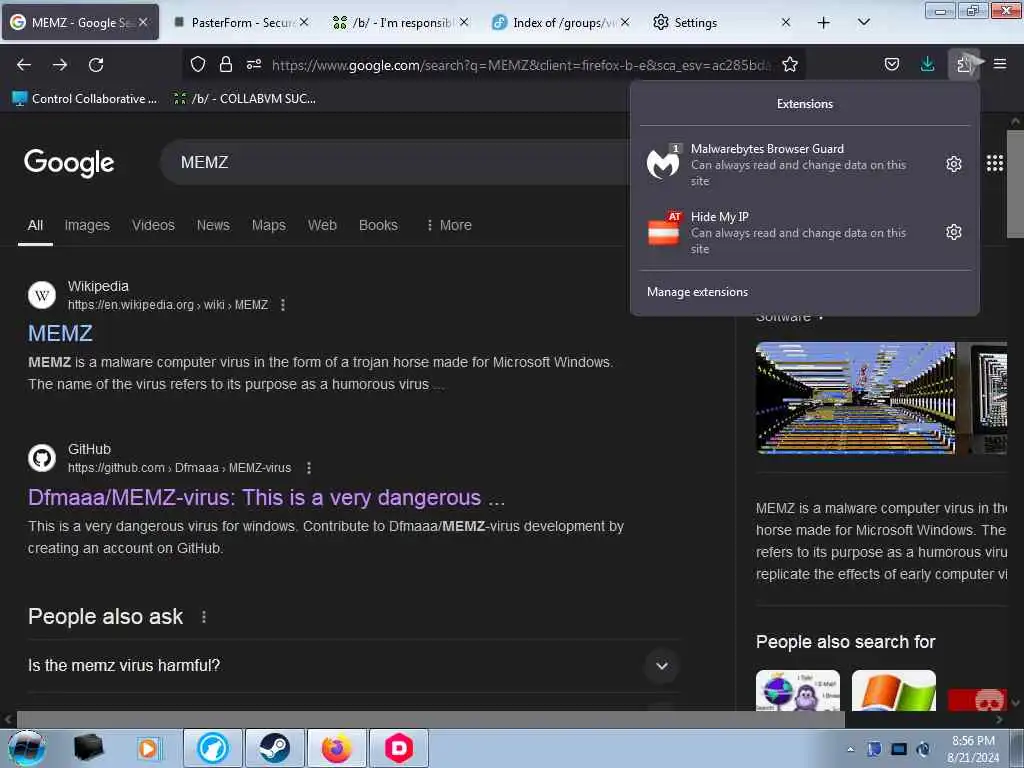The height and width of the screenshot is (768, 1024).
Task: Go to the Google homepage logo
Action: tap(69, 163)
